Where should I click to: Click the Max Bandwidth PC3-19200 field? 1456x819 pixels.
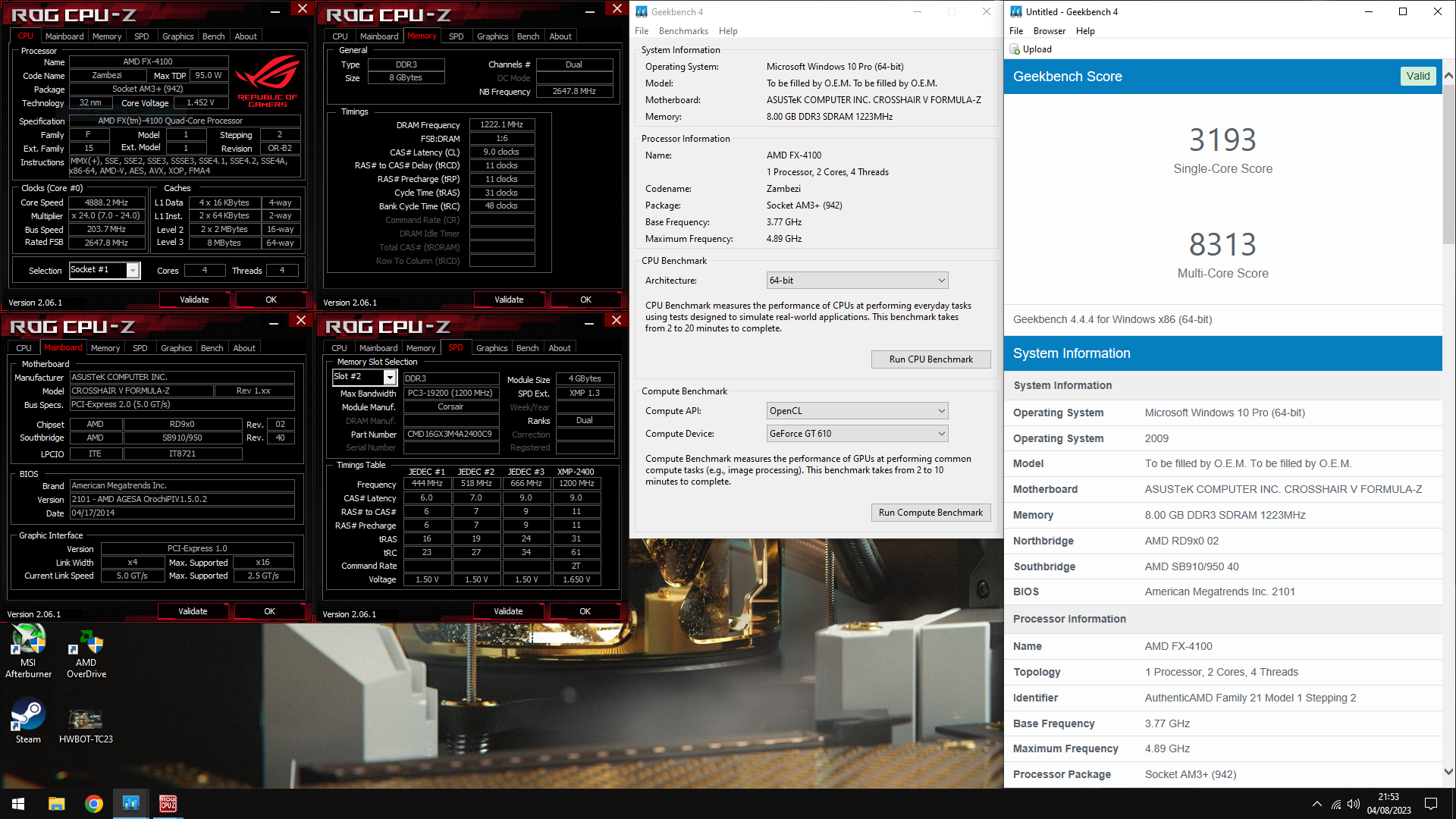click(x=450, y=393)
